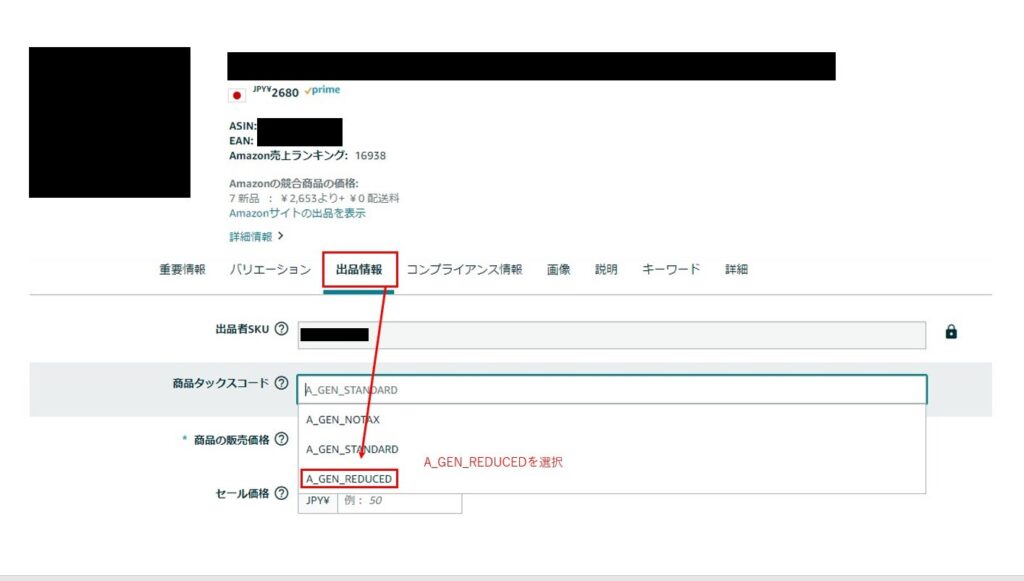Select A_GEN_NOTAX from the tax code list
This screenshot has height=581, width=1024.
click(x=343, y=420)
